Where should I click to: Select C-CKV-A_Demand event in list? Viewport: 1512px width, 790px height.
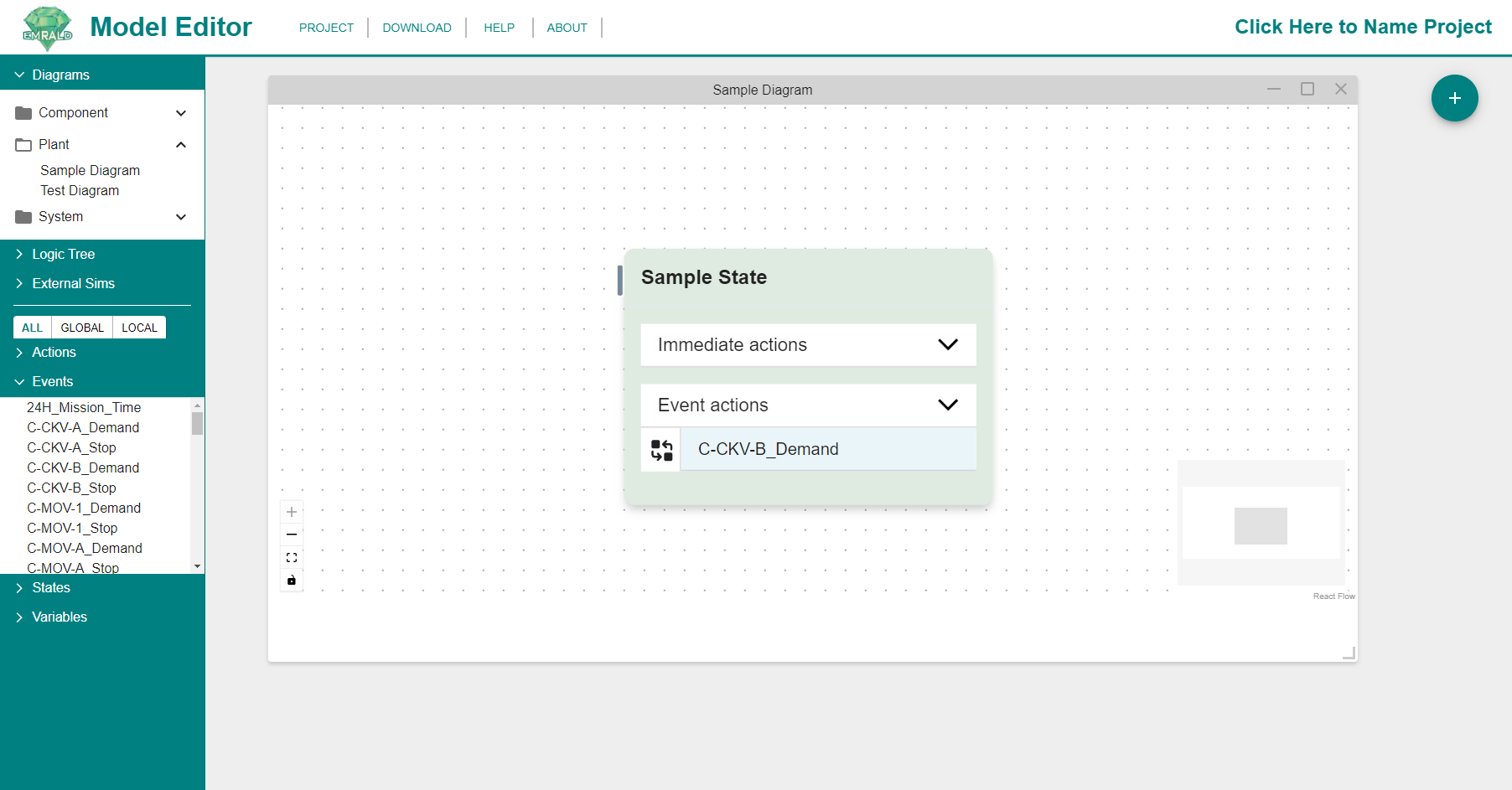[83, 427]
